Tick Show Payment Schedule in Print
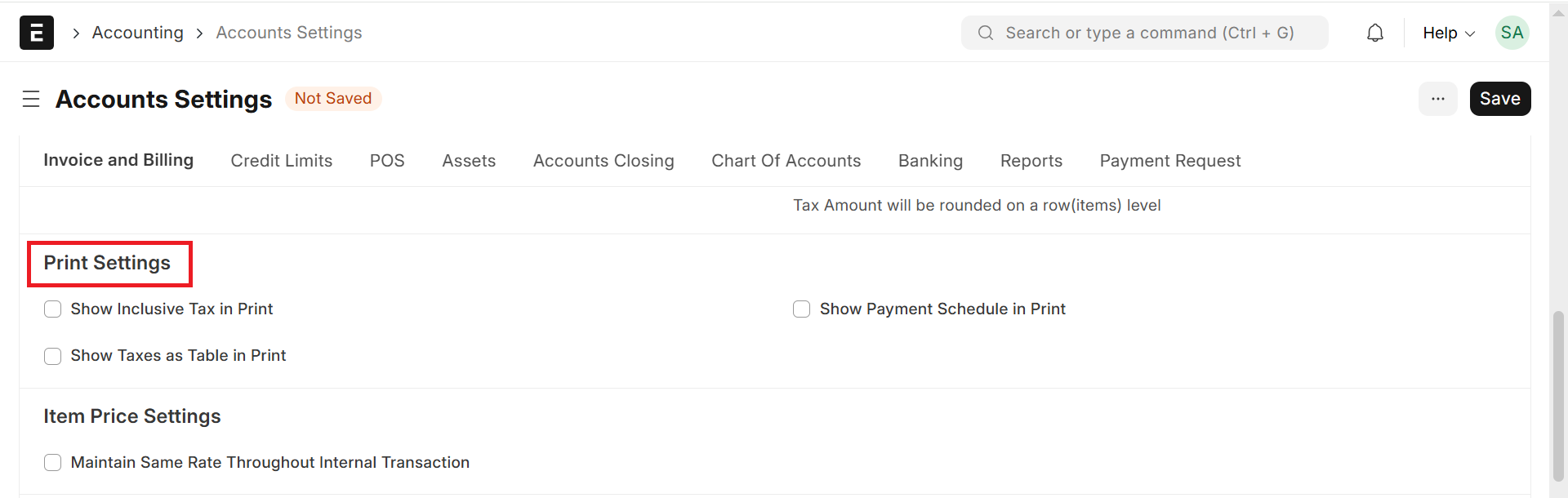This screenshot has width=1568, height=498. pos(802,309)
